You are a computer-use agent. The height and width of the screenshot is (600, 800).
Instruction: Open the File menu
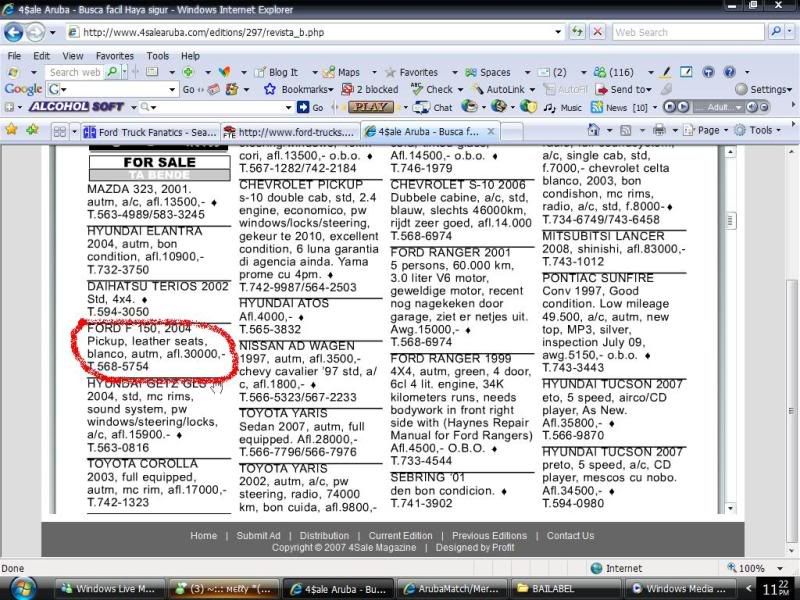(x=14, y=56)
